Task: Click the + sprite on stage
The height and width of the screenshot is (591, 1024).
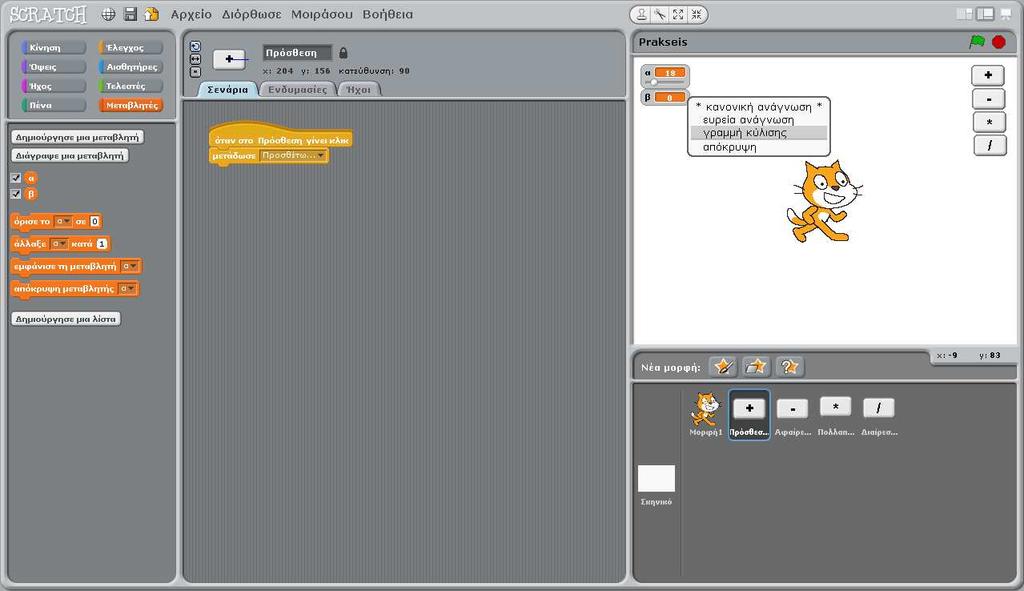Action: (988, 75)
